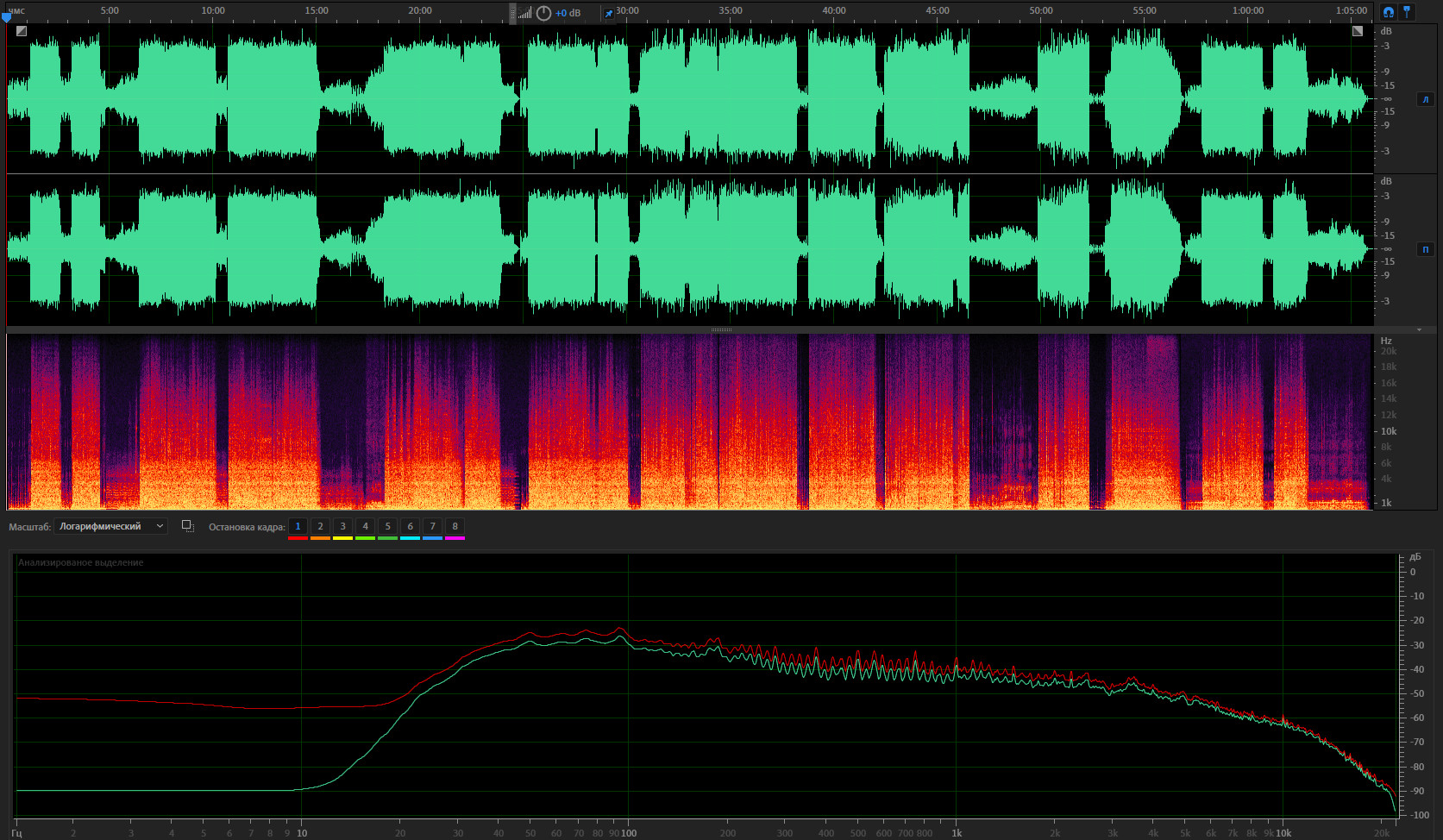Toggle the analyze selection square icon

tap(188, 526)
